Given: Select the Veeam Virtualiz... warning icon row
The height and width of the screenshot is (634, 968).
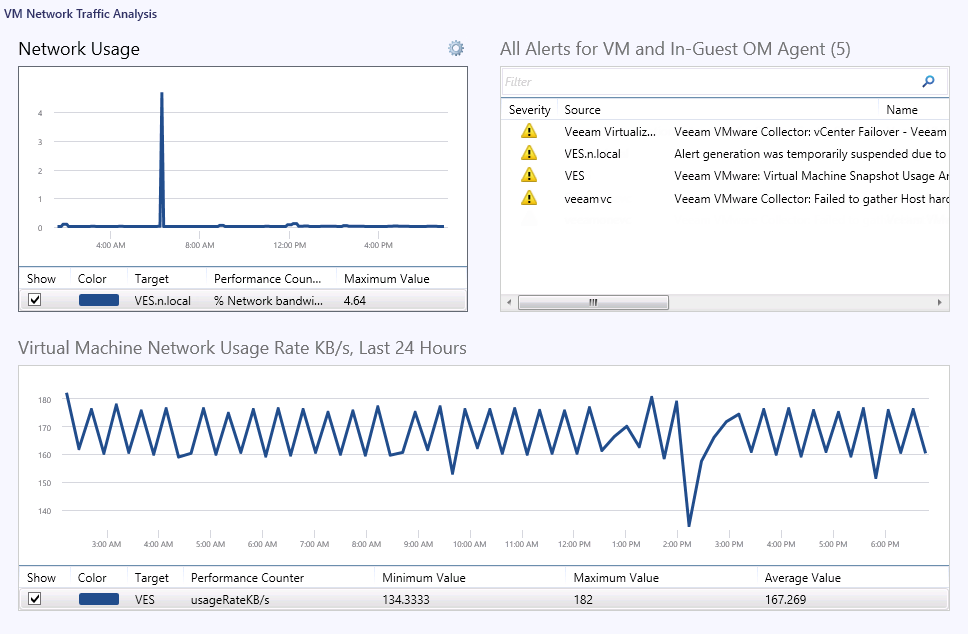Looking at the screenshot, I should click(529, 131).
